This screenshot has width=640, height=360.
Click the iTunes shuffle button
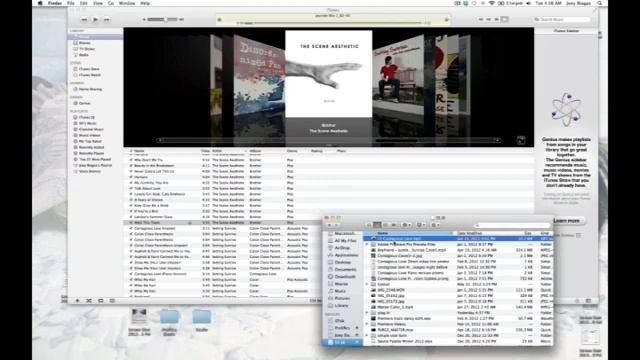[x=89, y=301]
